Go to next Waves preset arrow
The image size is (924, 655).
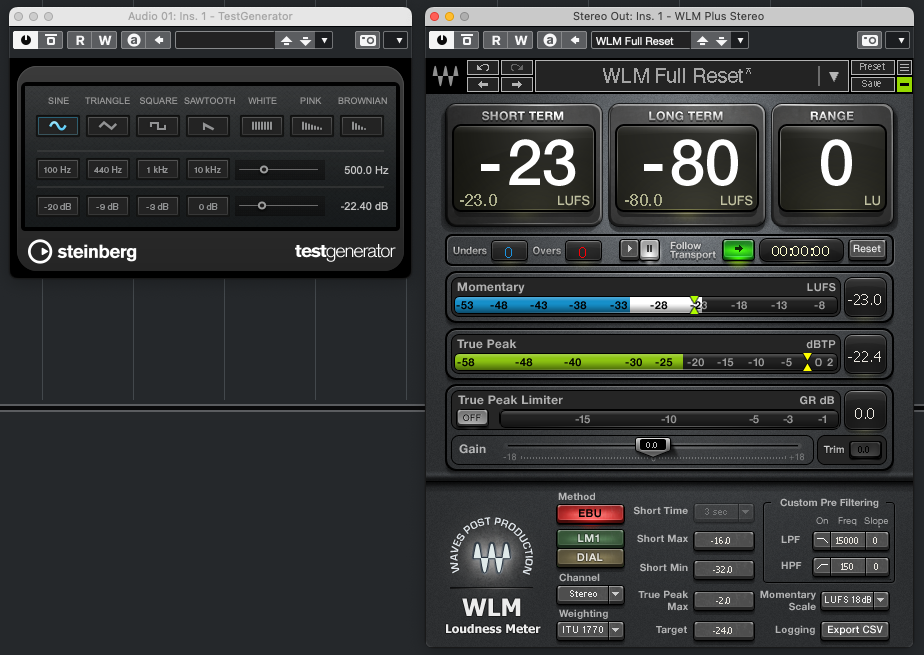tap(517, 84)
